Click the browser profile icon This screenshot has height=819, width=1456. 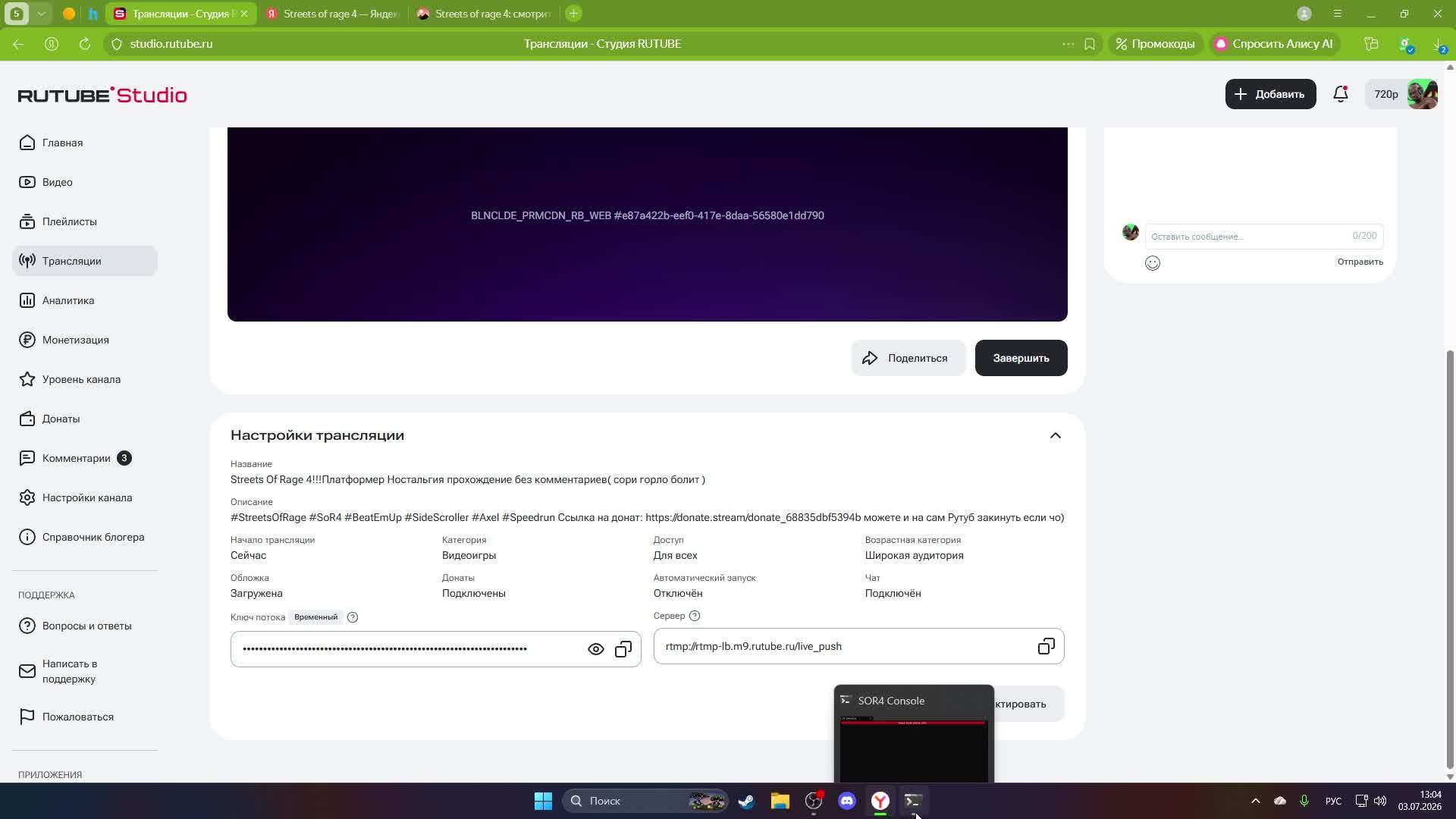click(1304, 14)
